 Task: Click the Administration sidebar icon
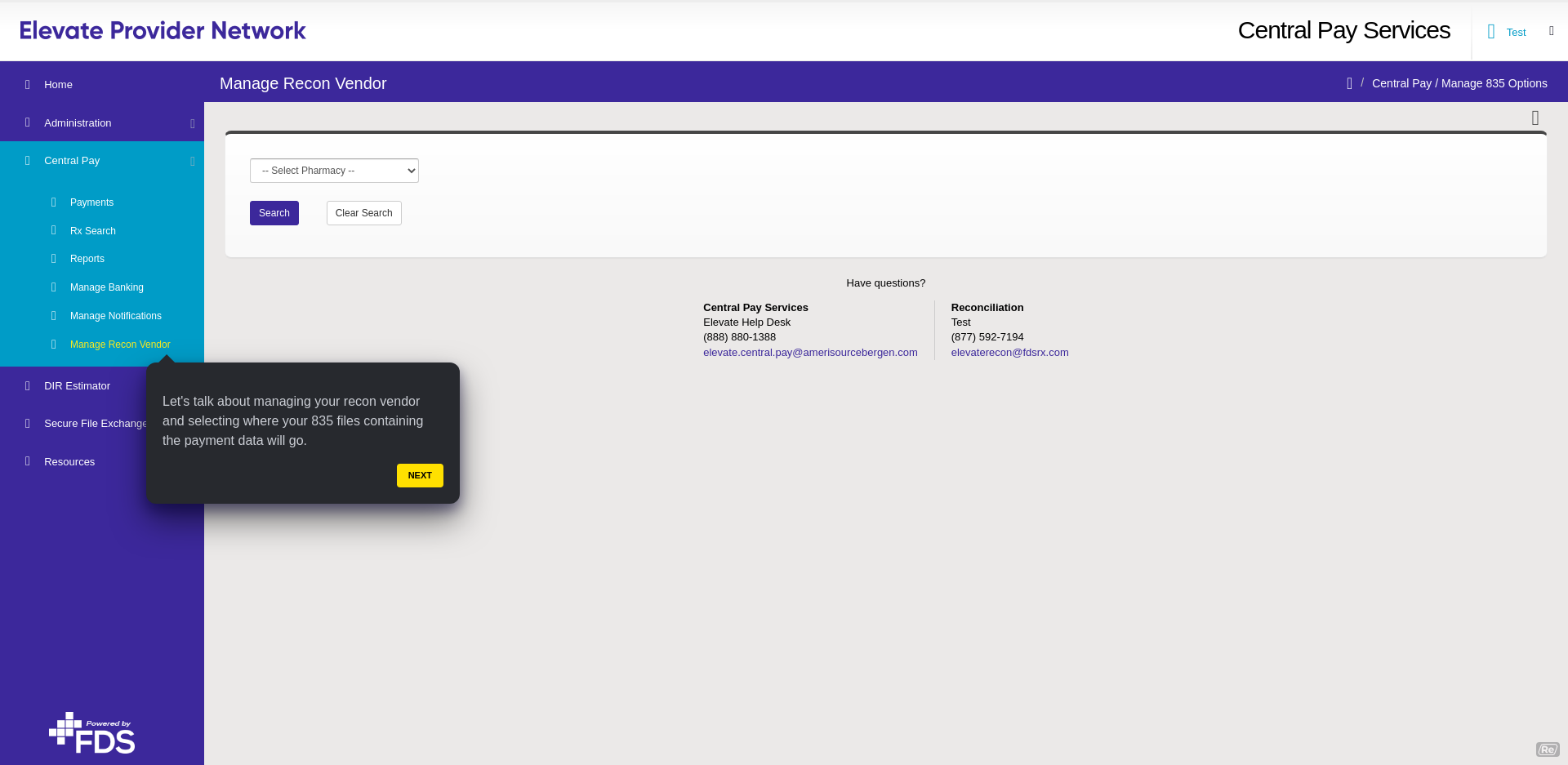(x=28, y=122)
